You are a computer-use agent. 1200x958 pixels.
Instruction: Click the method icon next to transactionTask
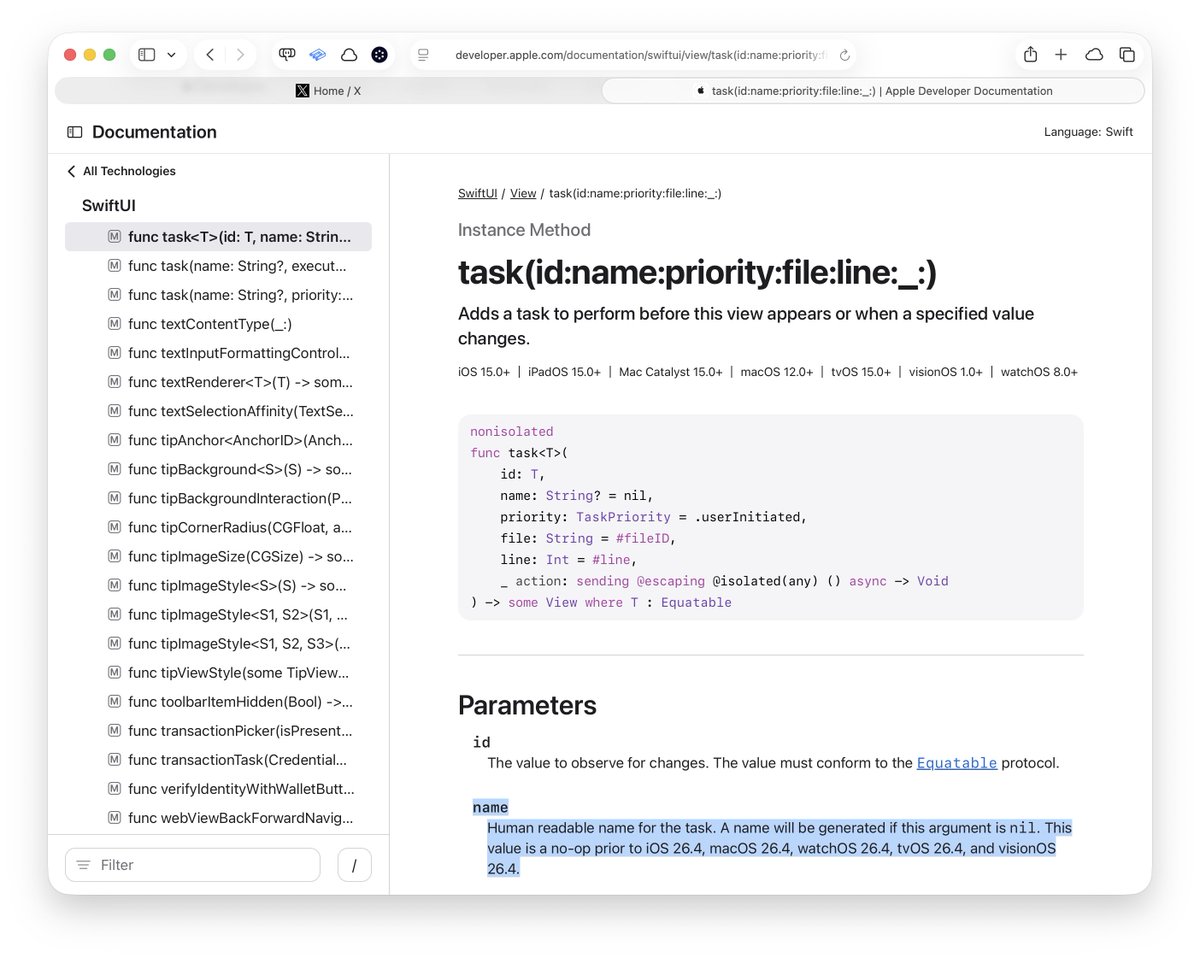pyautogui.click(x=114, y=759)
